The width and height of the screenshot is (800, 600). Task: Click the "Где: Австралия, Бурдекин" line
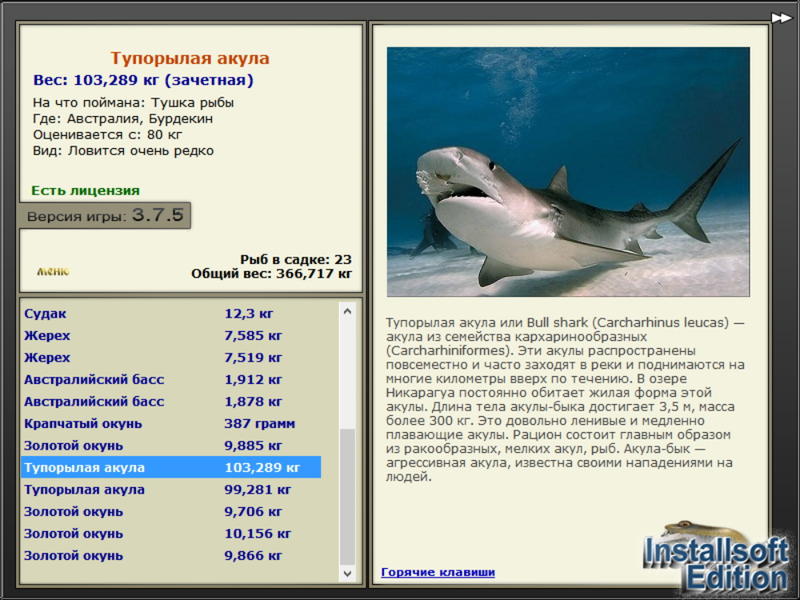123,119
